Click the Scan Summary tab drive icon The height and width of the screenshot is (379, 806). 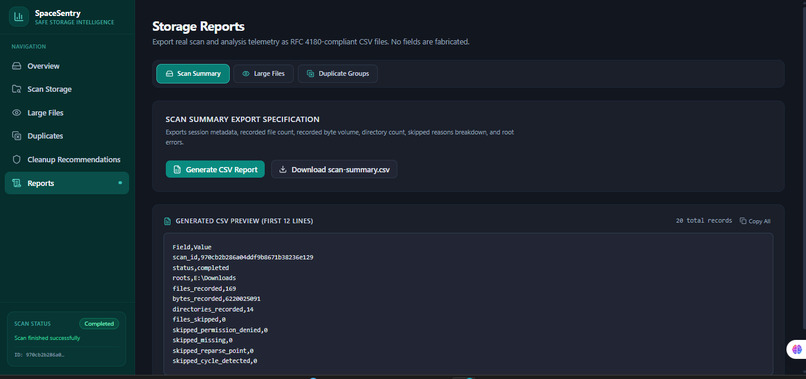click(169, 74)
